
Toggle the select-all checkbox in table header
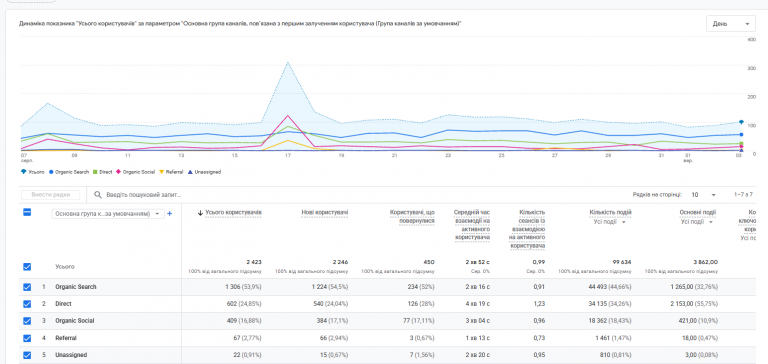27,212
